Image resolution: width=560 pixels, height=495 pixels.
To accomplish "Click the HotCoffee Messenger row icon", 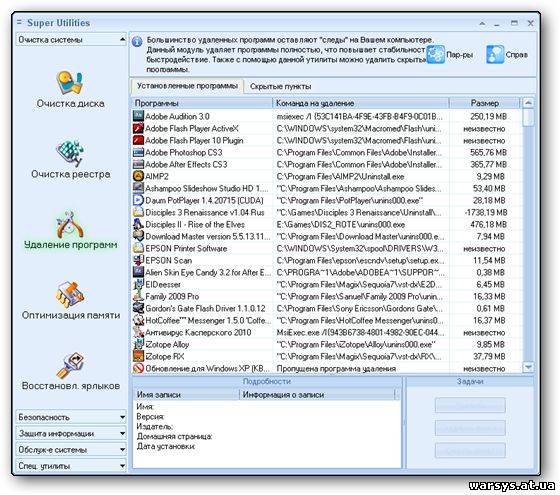I will tap(138, 320).
